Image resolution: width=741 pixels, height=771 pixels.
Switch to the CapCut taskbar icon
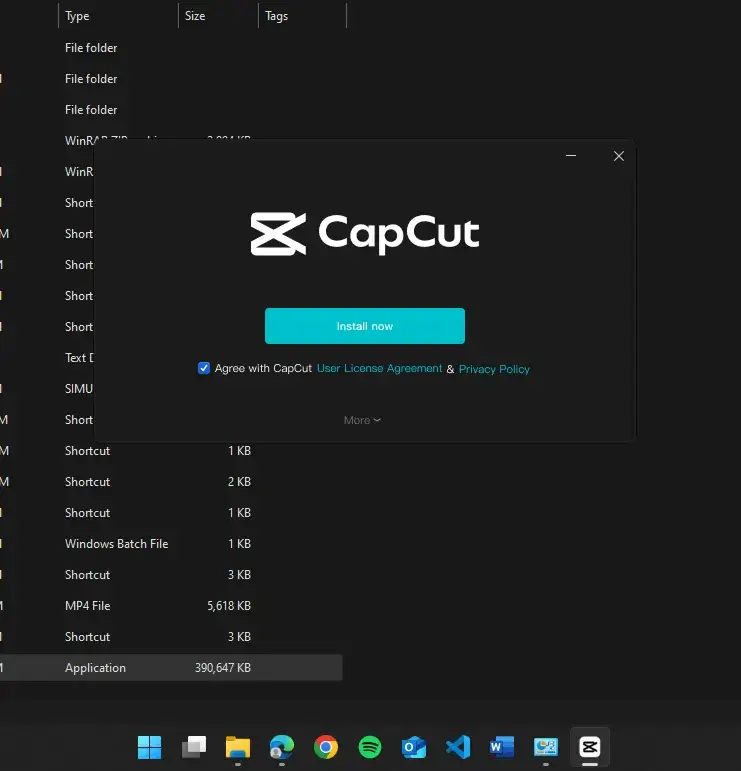(x=590, y=747)
